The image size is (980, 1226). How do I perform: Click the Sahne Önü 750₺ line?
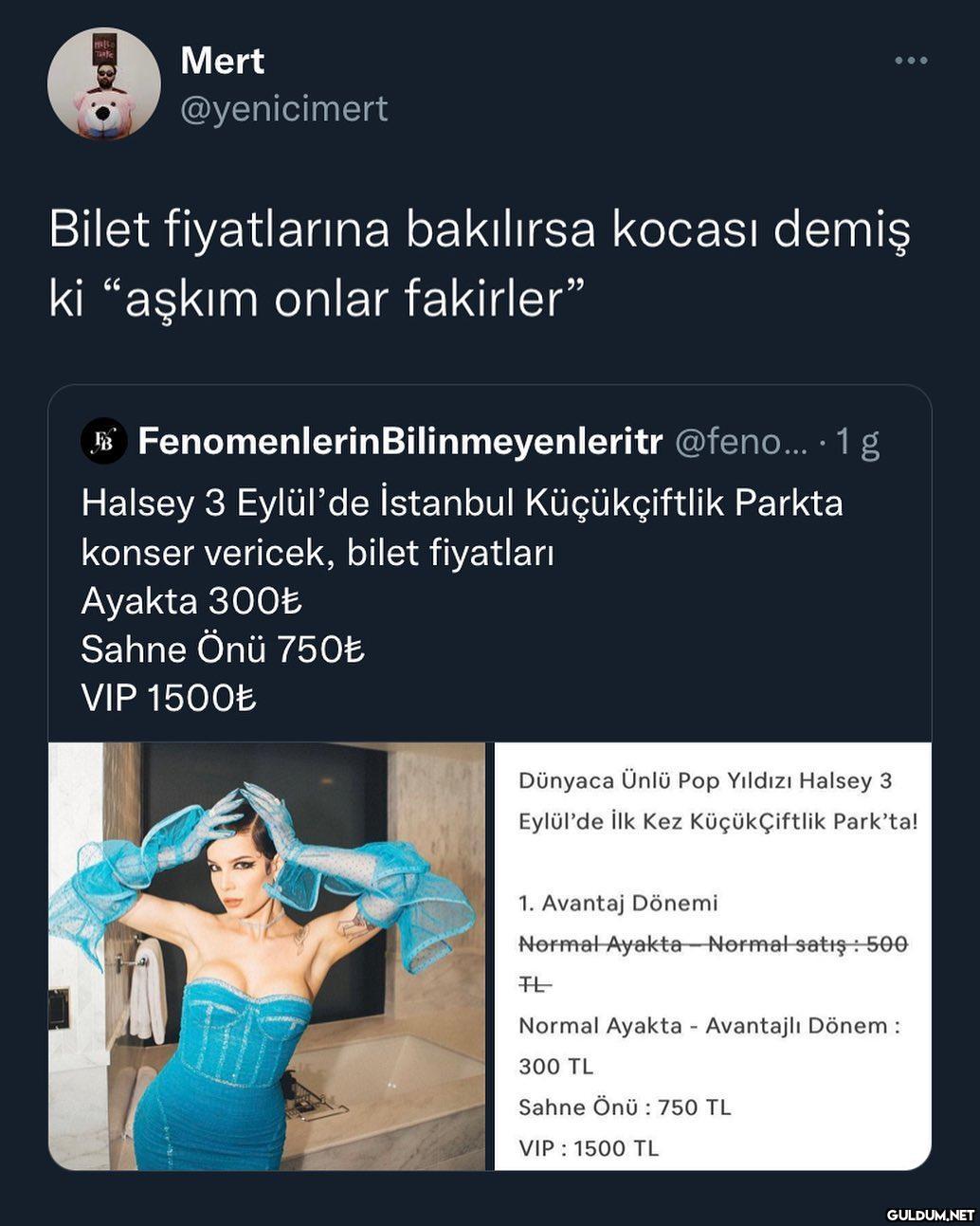[223, 650]
